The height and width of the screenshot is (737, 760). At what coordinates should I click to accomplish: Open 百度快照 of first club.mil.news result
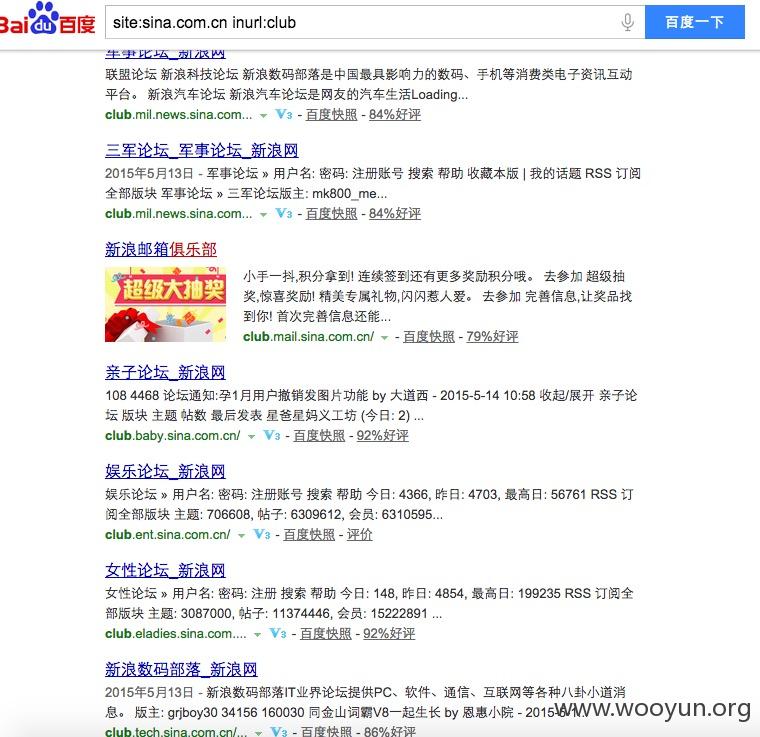[332, 115]
